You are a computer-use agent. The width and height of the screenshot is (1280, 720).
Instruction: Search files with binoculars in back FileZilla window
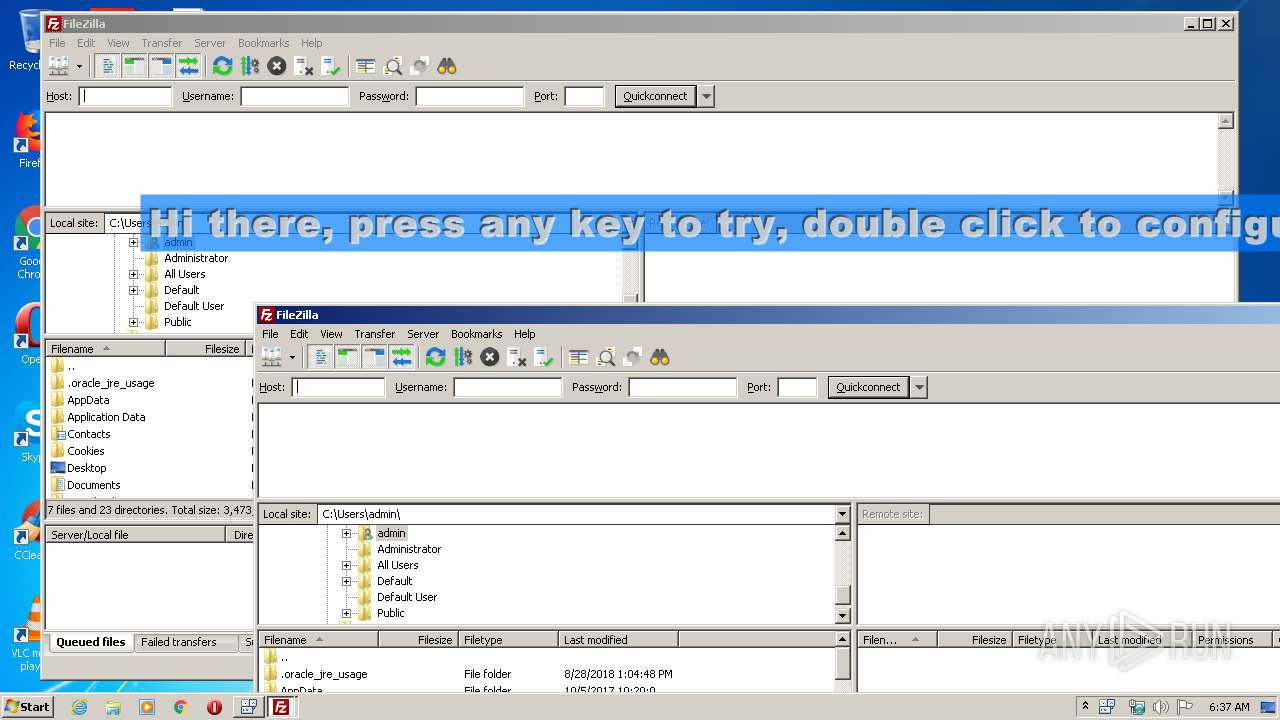(446, 66)
